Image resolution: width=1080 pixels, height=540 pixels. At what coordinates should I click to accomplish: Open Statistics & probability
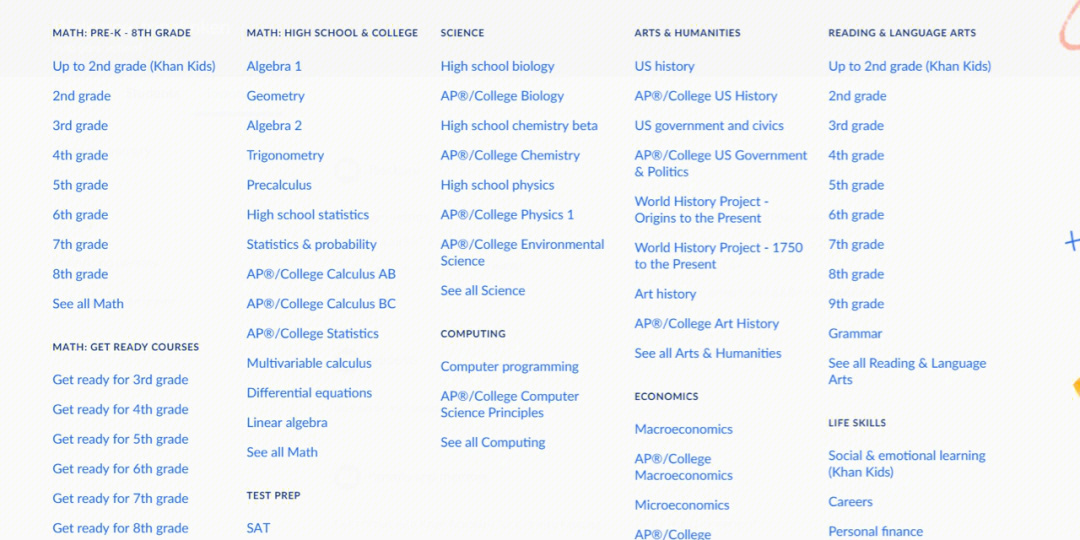pos(311,244)
